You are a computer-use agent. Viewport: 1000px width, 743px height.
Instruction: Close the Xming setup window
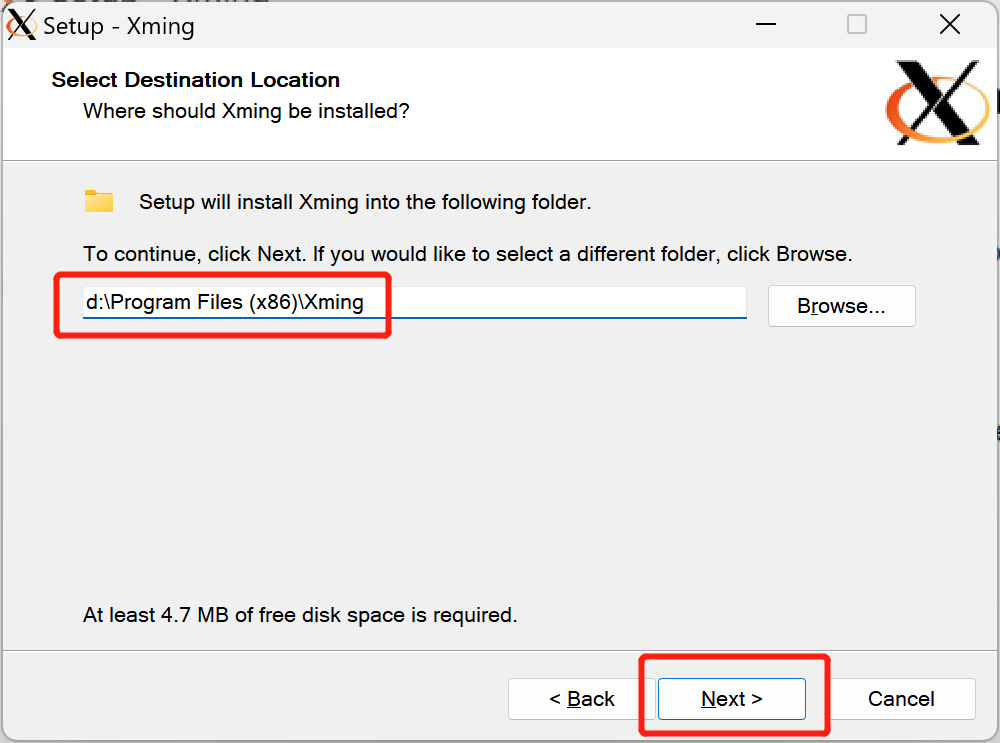950,25
